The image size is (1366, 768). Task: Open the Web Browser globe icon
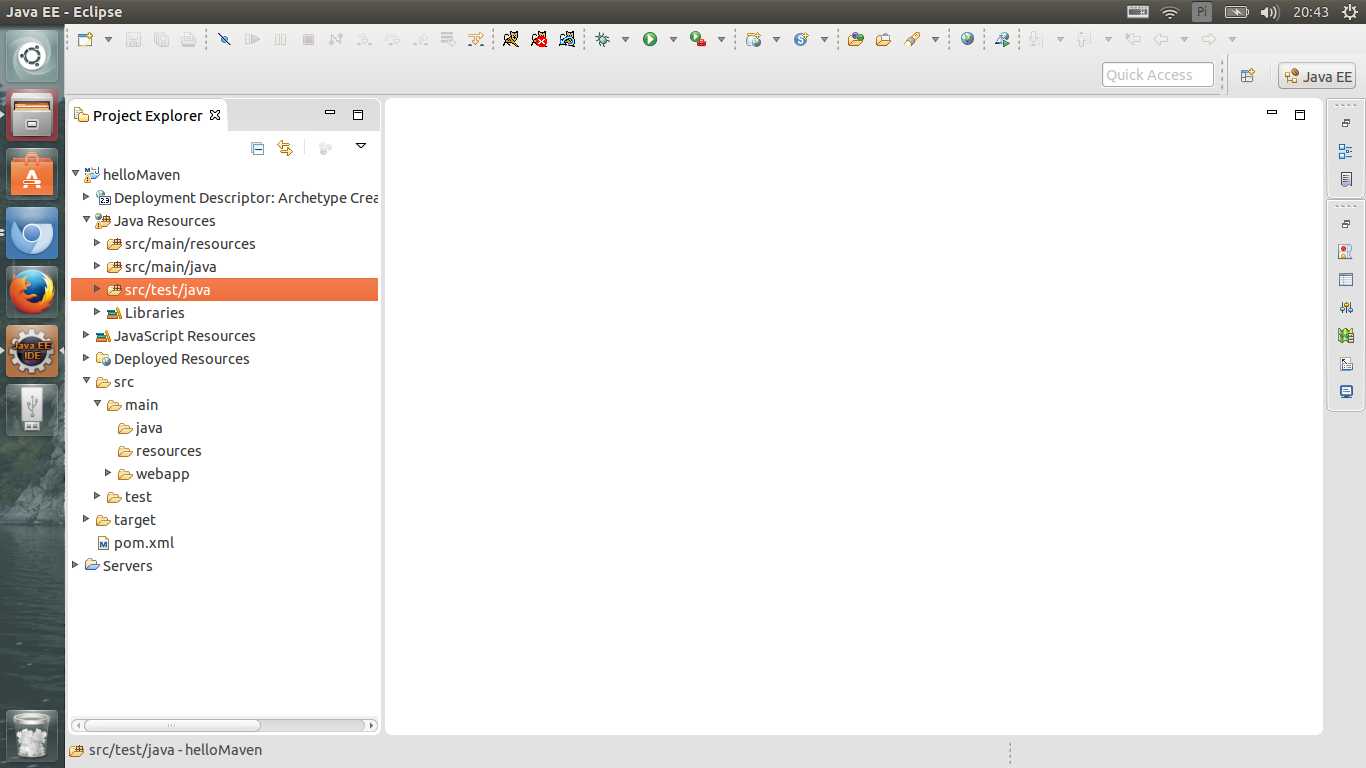(x=967, y=39)
